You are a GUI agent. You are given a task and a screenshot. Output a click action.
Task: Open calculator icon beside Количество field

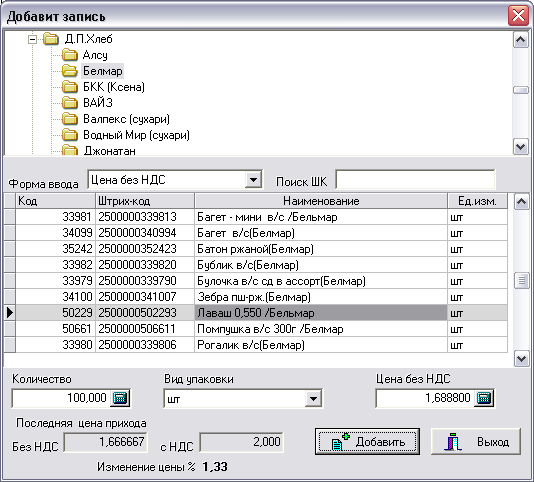click(x=120, y=398)
